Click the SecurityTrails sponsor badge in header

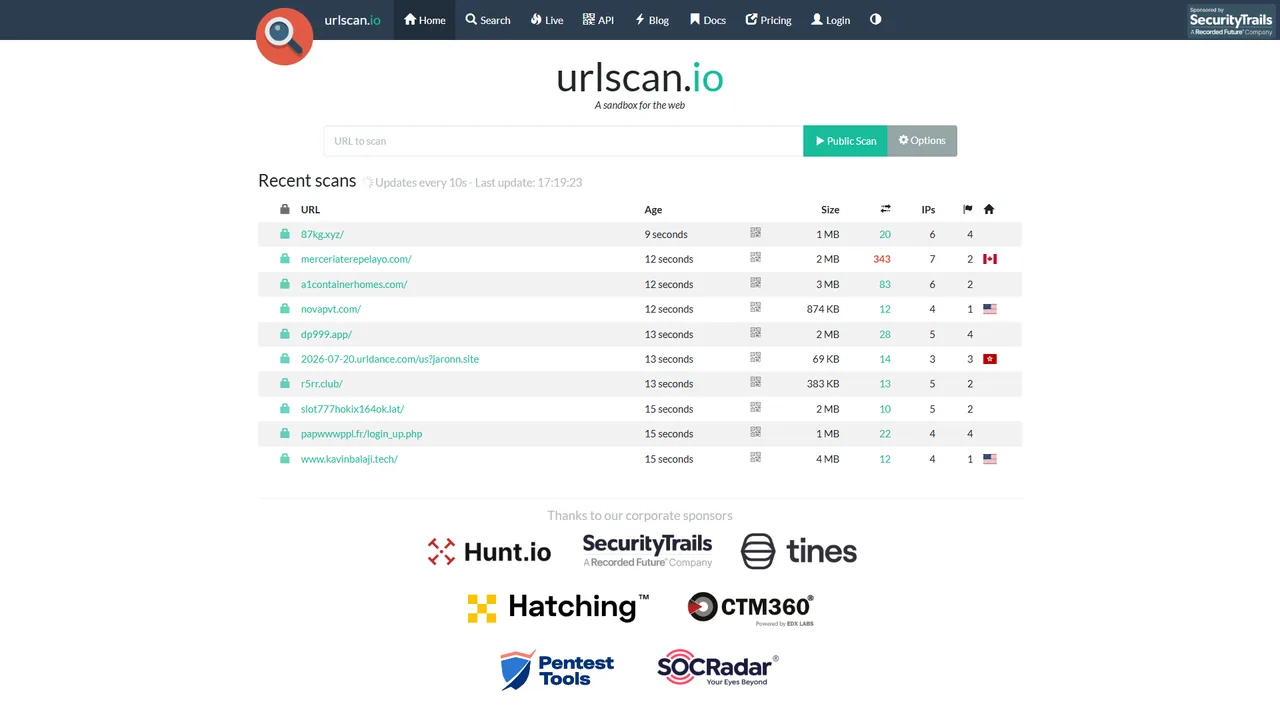click(1231, 21)
